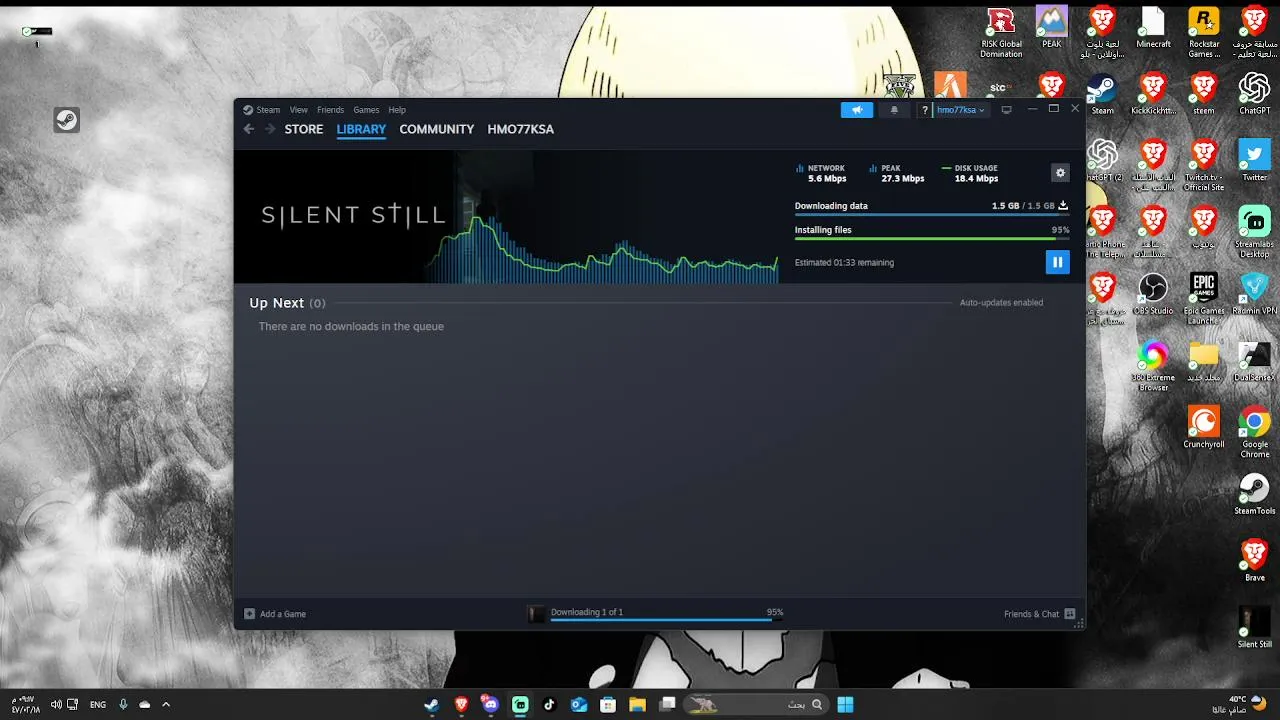Open Silent Still desktop shortcut

pyautogui.click(x=1254, y=627)
